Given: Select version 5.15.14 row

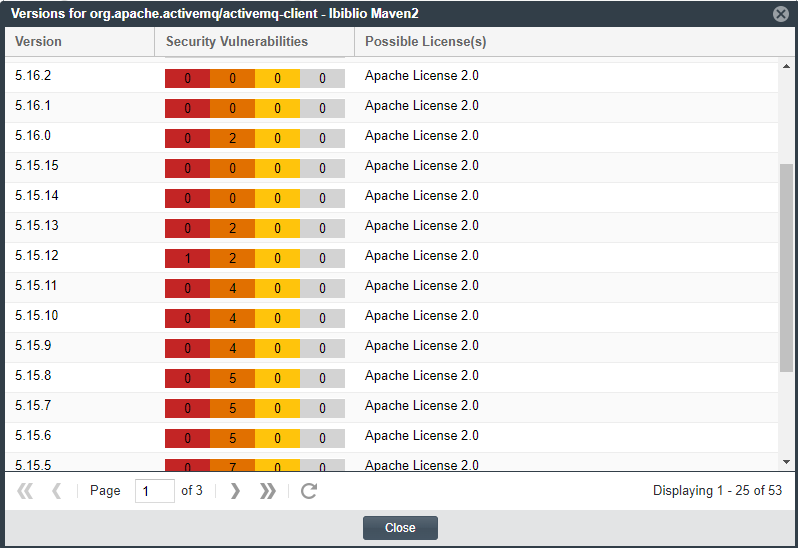Looking at the screenshot, I should 391,197.
